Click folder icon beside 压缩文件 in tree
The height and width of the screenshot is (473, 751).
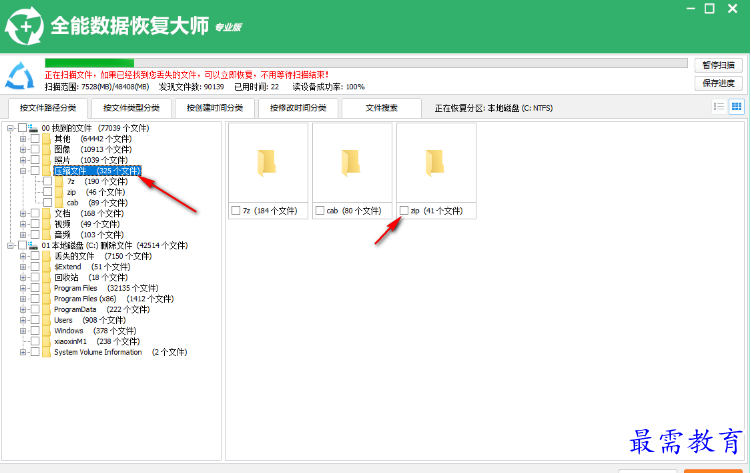46,171
